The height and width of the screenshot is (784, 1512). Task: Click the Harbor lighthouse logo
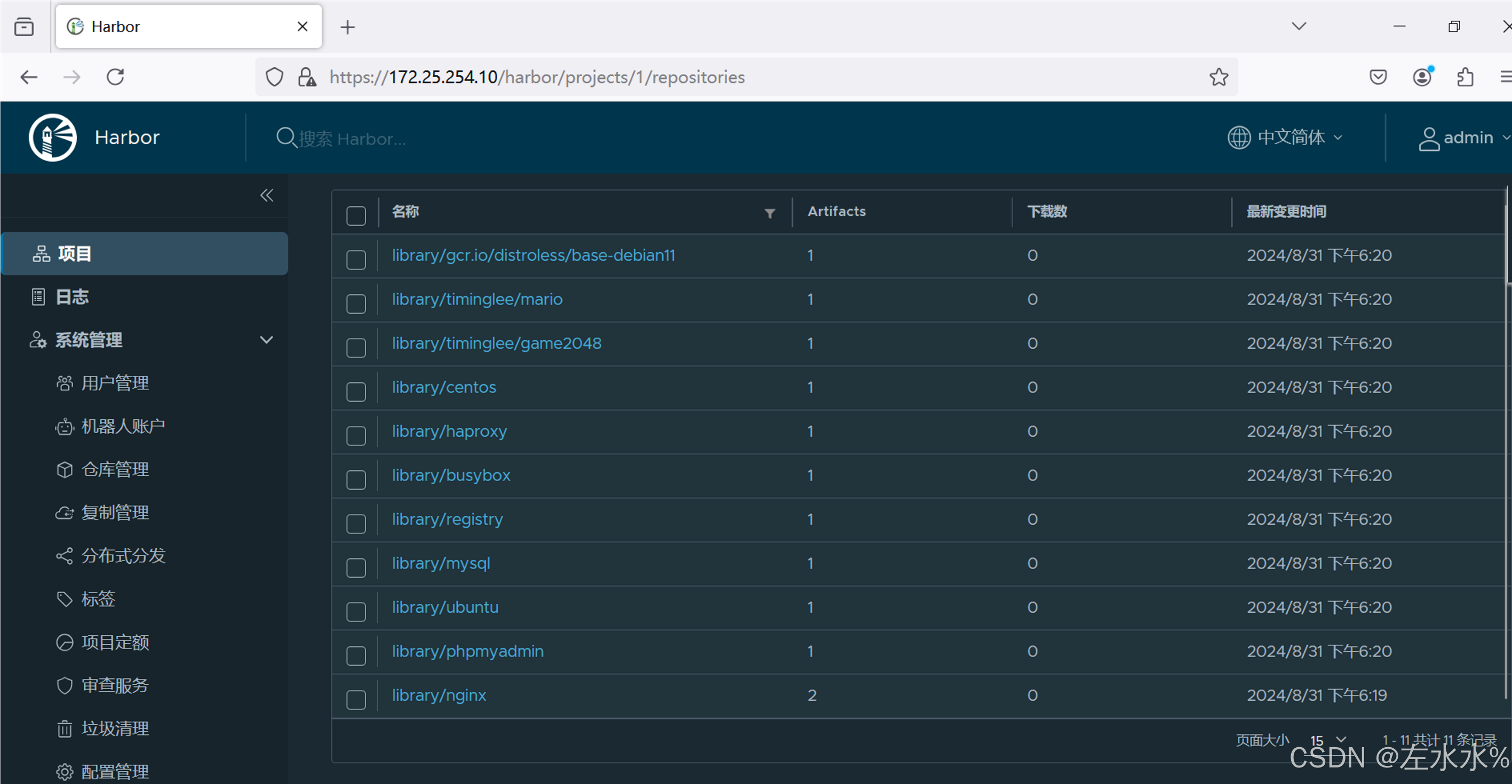click(x=53, y=137)
